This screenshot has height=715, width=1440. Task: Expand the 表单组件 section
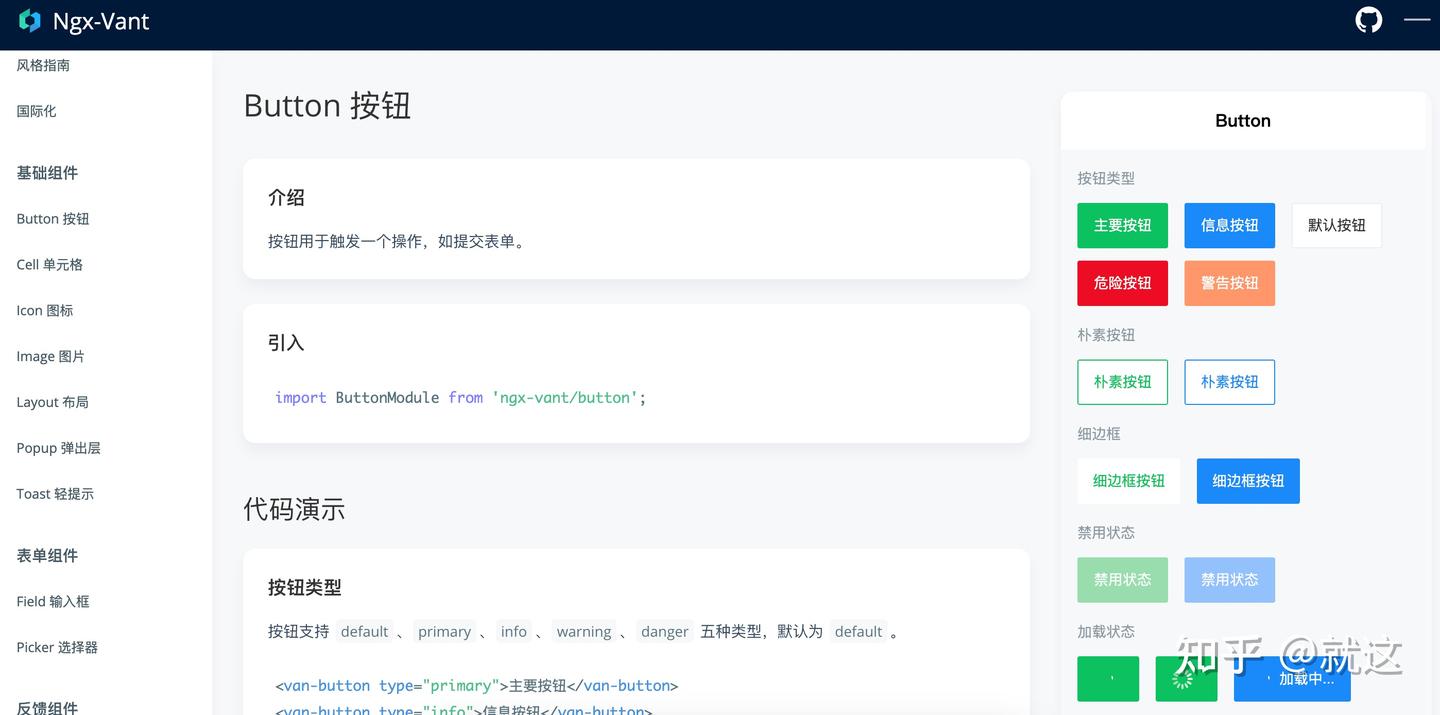(46, 555)
